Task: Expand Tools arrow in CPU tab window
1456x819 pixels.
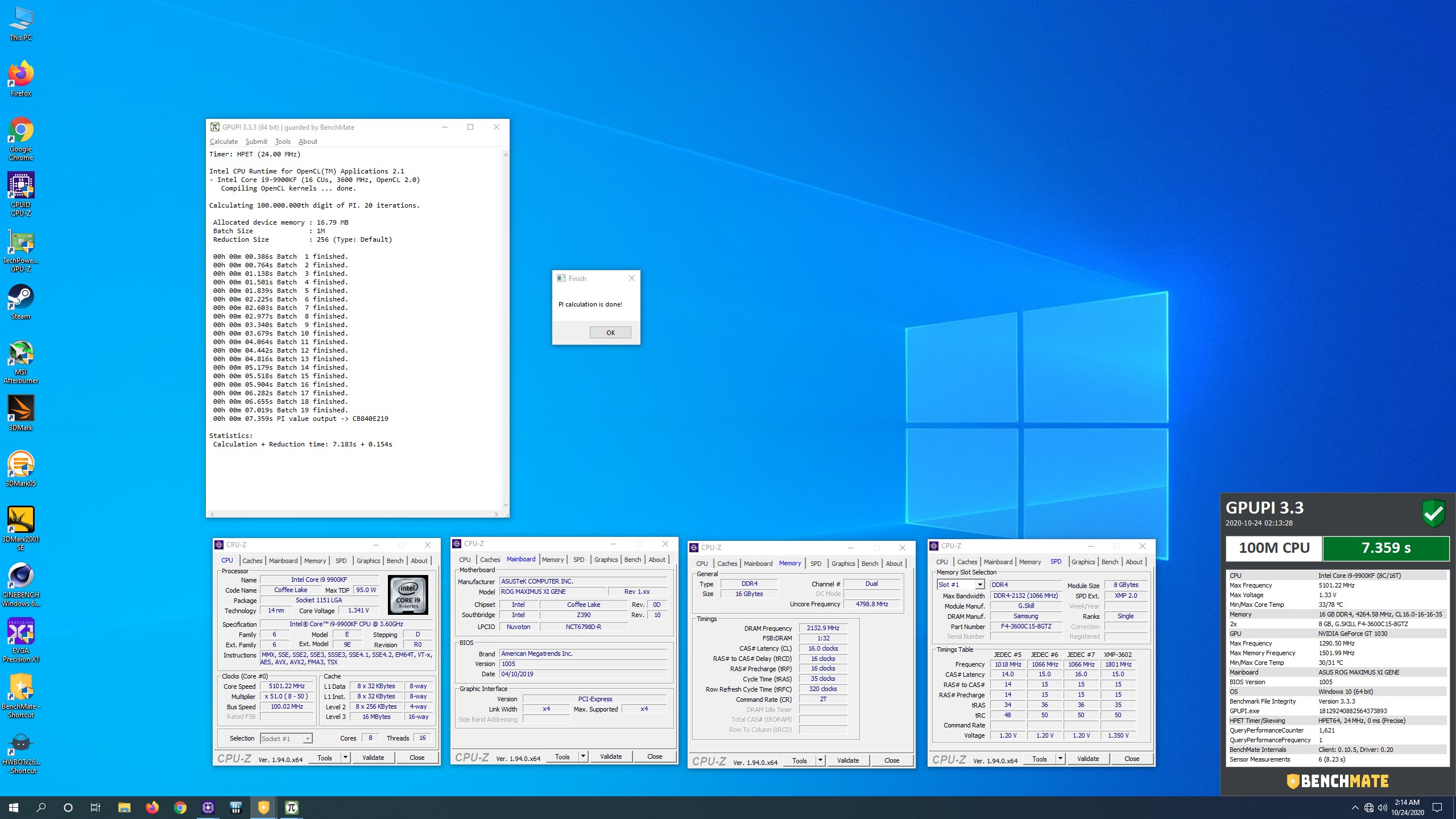Action: (345, 758)
